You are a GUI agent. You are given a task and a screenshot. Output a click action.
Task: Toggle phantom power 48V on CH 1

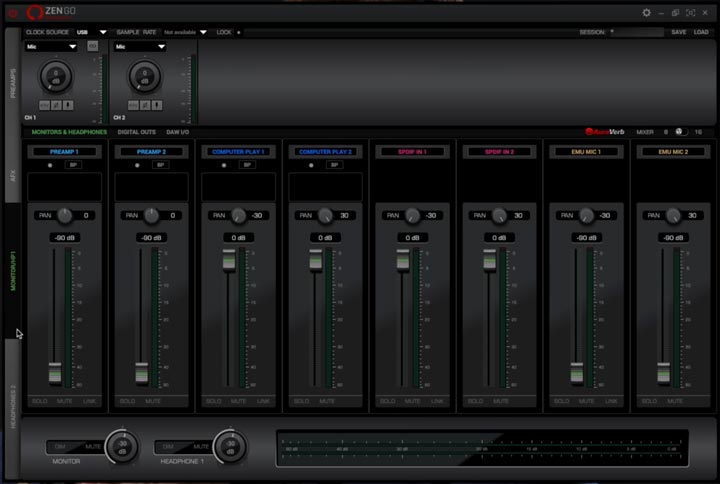pyautogui.click(x=45, y=105)
